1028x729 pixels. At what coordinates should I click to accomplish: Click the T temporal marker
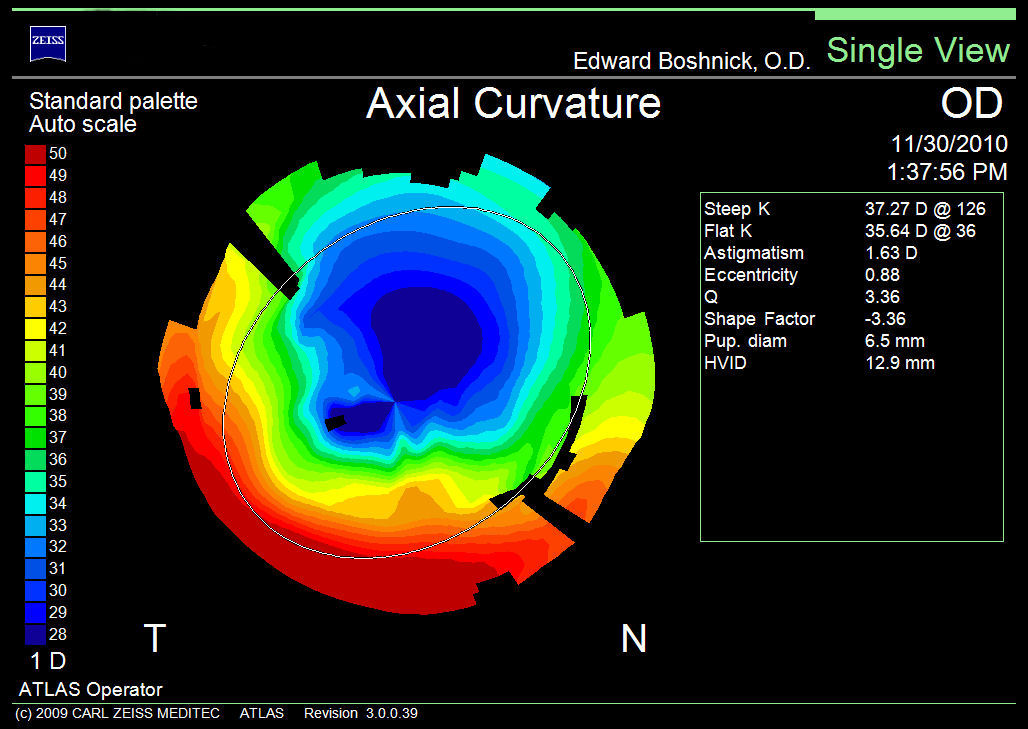(x=154, y=638)
